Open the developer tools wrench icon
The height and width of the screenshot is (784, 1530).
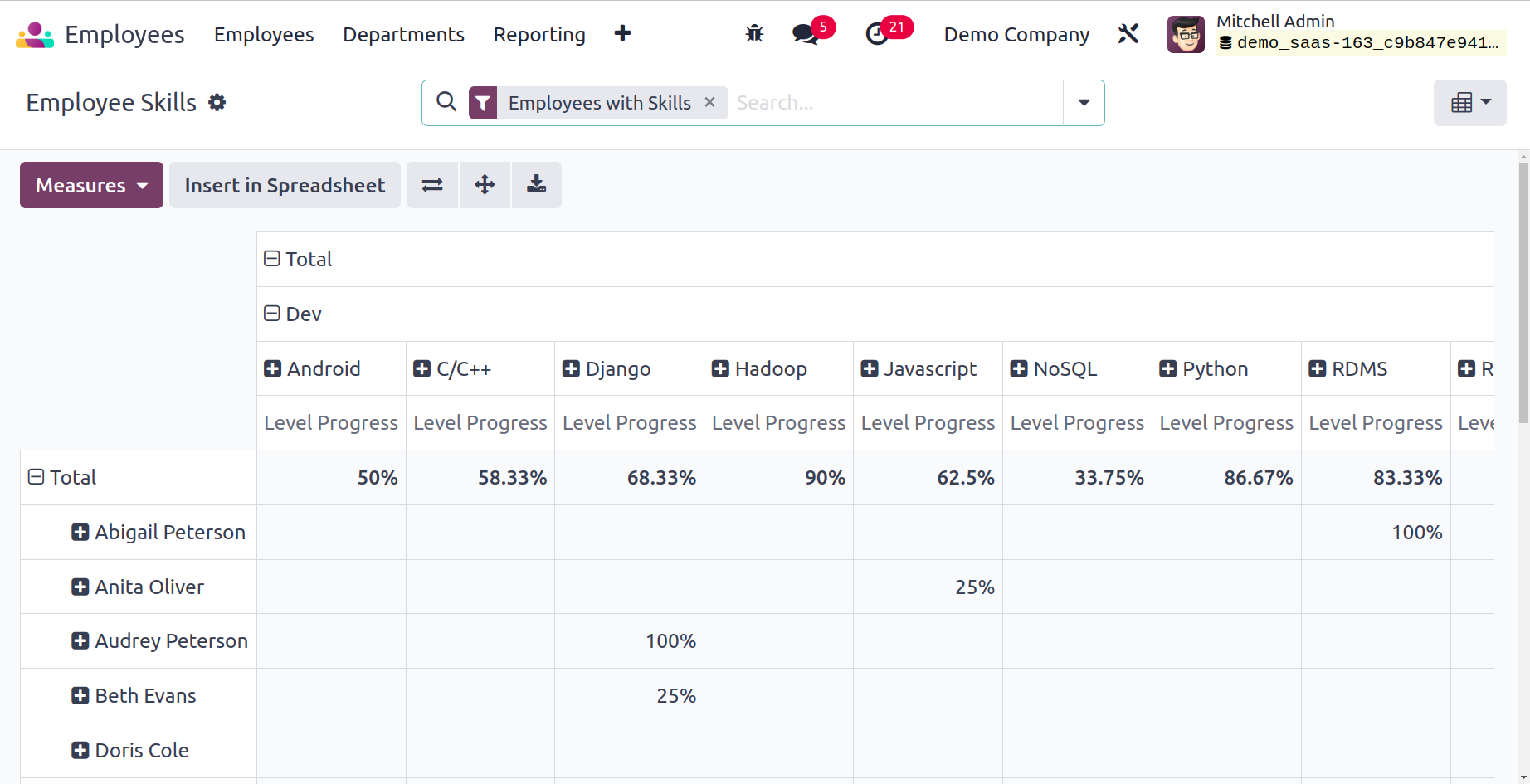[x=1128, y=34]
